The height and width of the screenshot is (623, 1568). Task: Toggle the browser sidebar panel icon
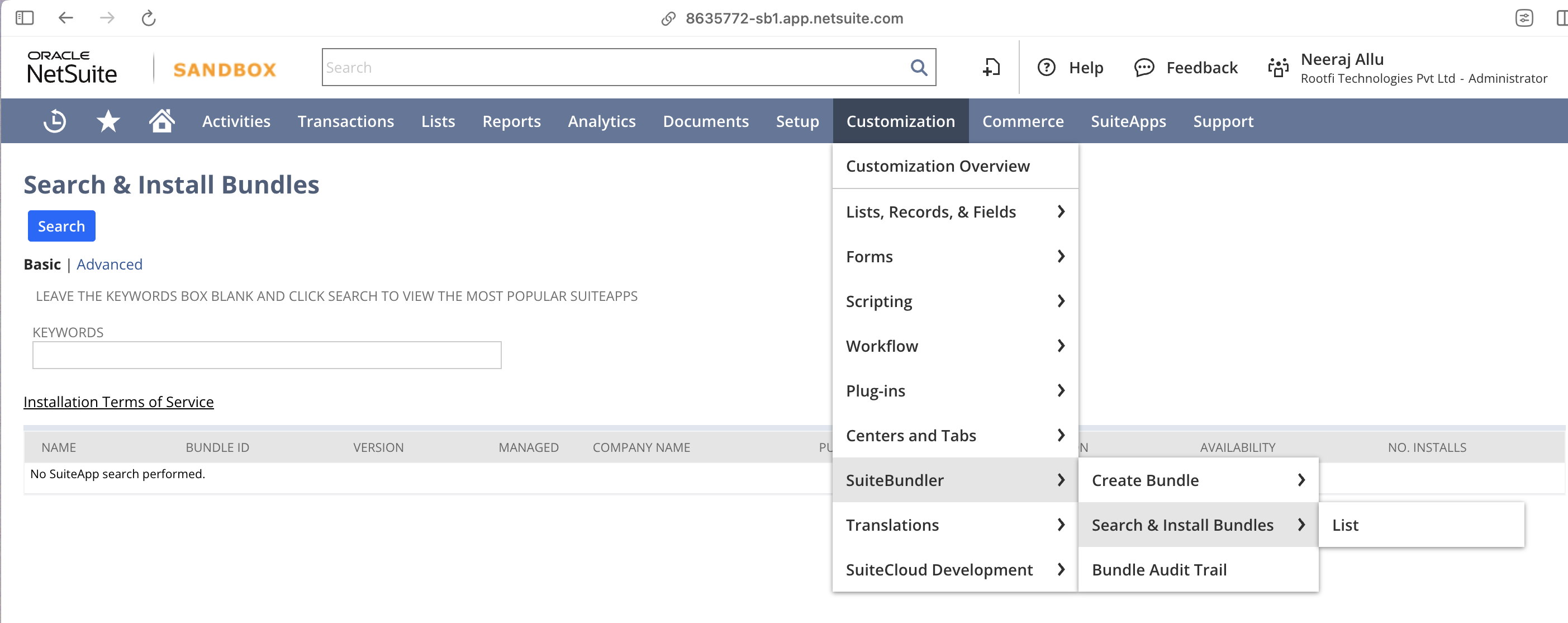pos(25,18)
